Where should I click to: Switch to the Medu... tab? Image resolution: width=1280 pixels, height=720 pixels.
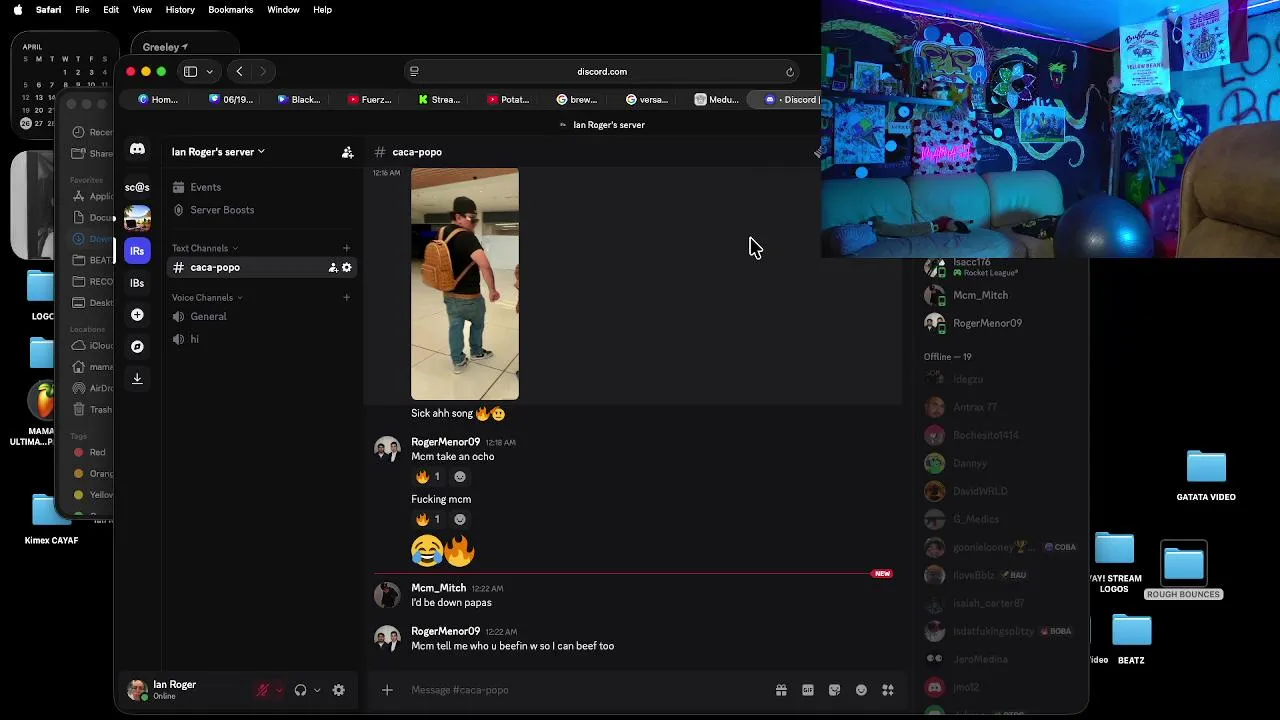click(716, 99)
